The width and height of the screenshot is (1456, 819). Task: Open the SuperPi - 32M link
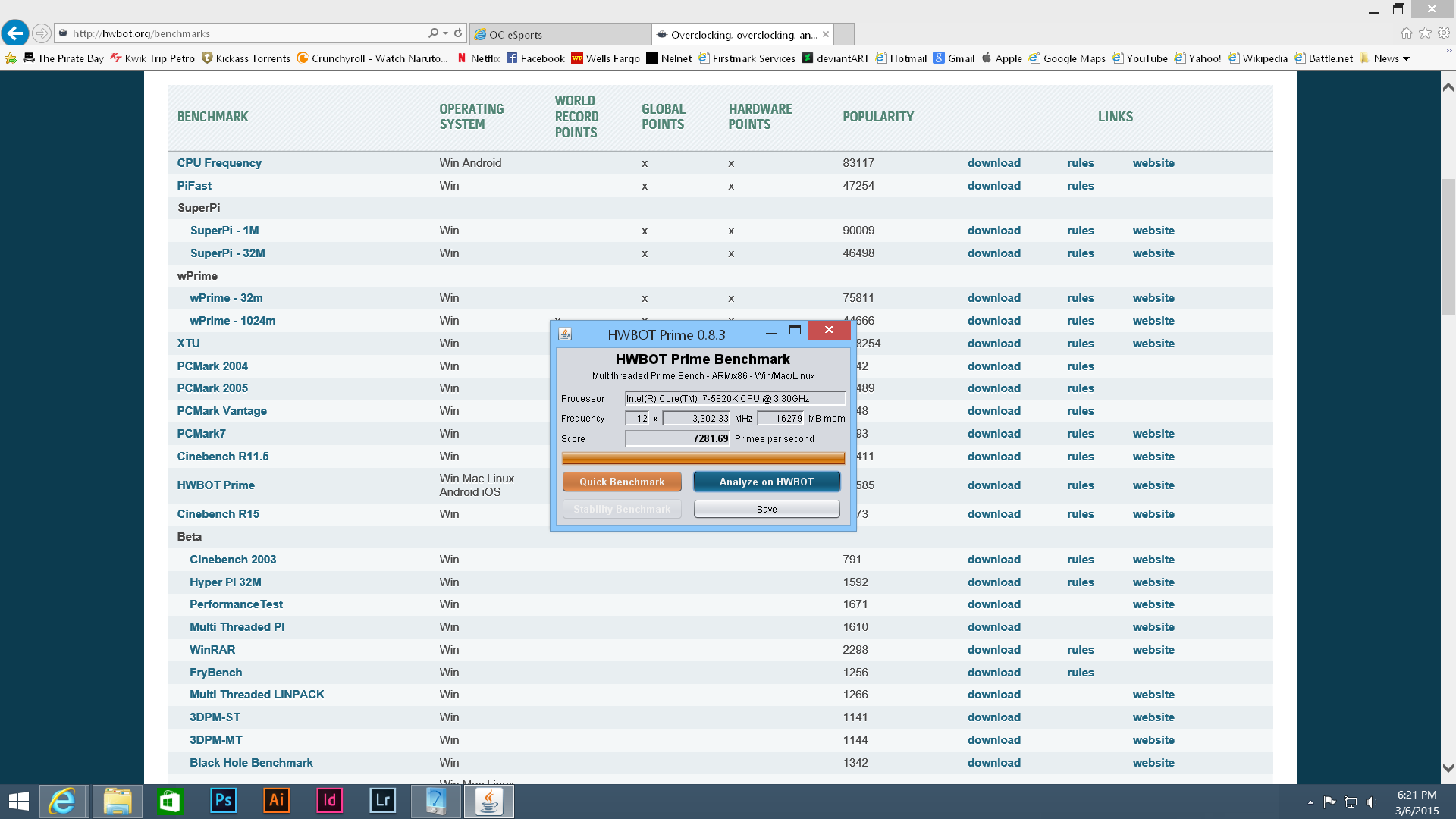click(227, 253)
